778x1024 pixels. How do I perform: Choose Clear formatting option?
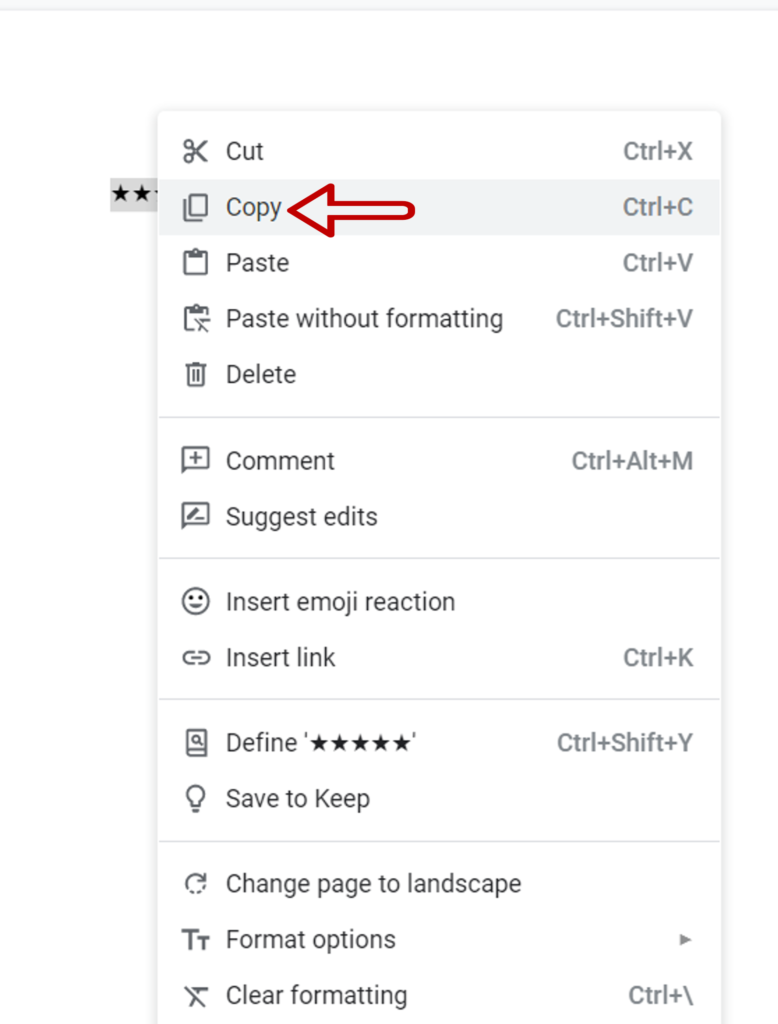[439, 996]
